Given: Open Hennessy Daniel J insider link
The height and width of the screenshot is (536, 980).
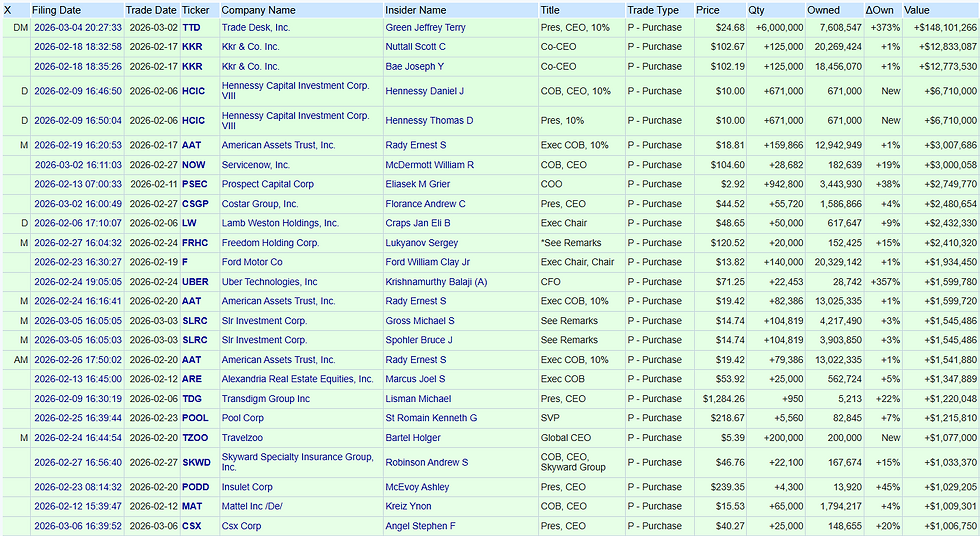Looking at the screenshot, I should click(424, 91).
